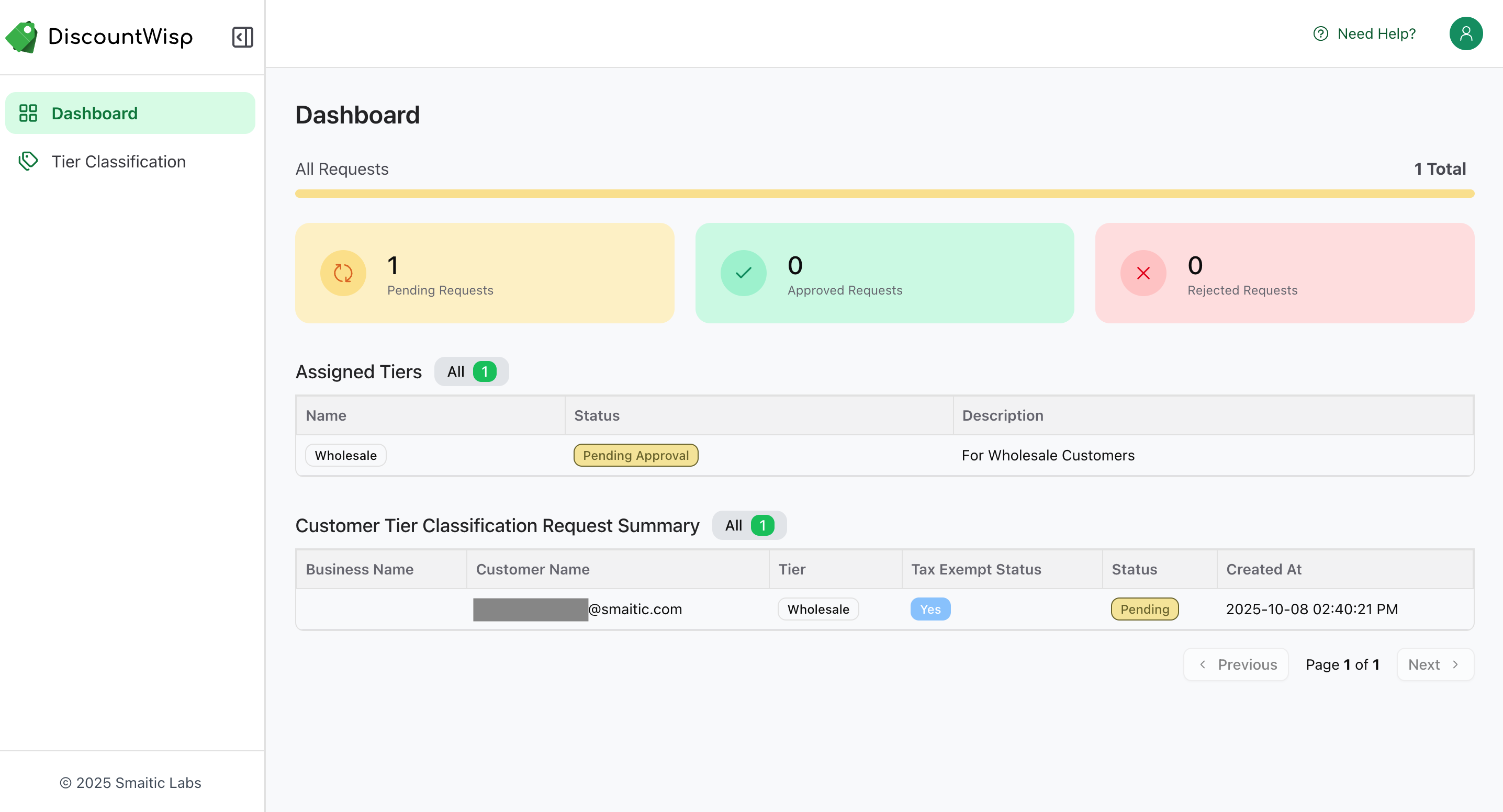Image resolution: width=1503 pixels, height=812 pixels.
Task: Click the DiscountWisp logo tag icon
Action: pyautogui.click(x=22, y=37)
